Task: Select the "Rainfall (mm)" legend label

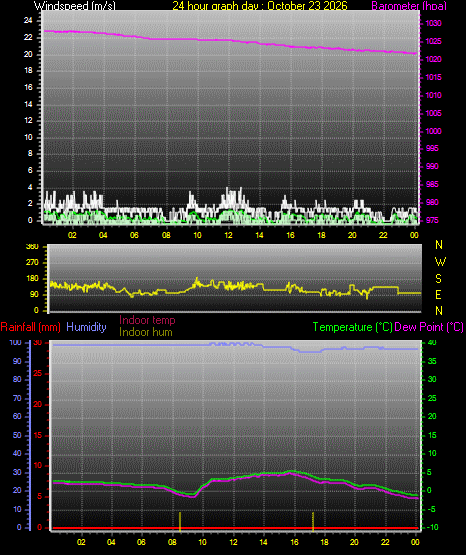Action: tap(30, 327)
